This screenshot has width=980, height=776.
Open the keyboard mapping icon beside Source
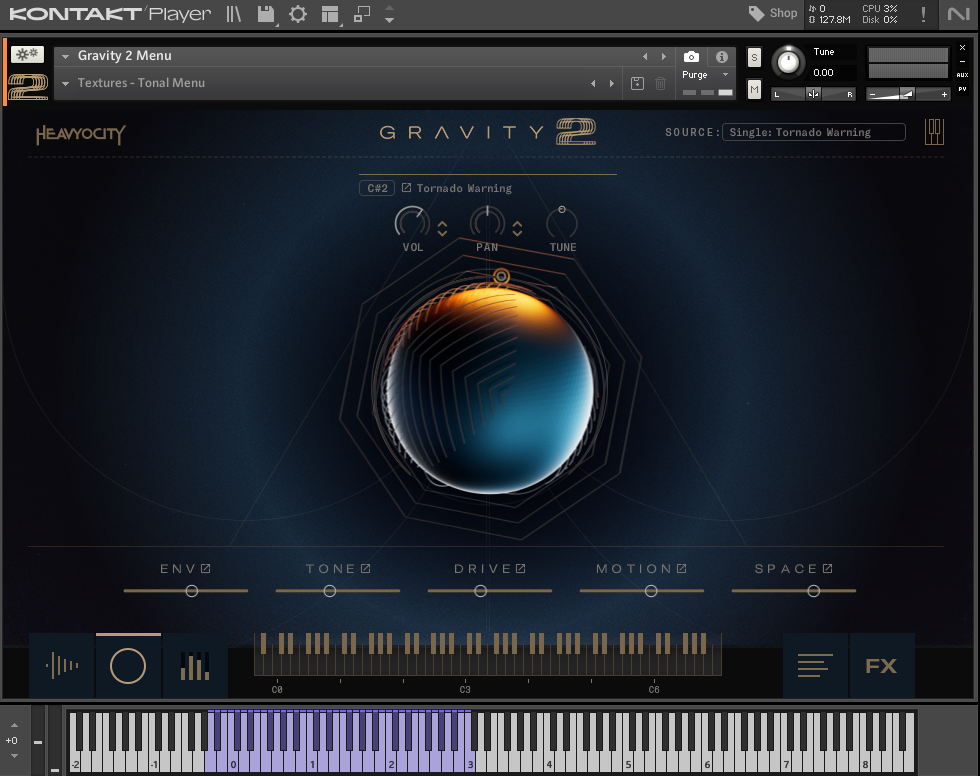tap(934, 132)
